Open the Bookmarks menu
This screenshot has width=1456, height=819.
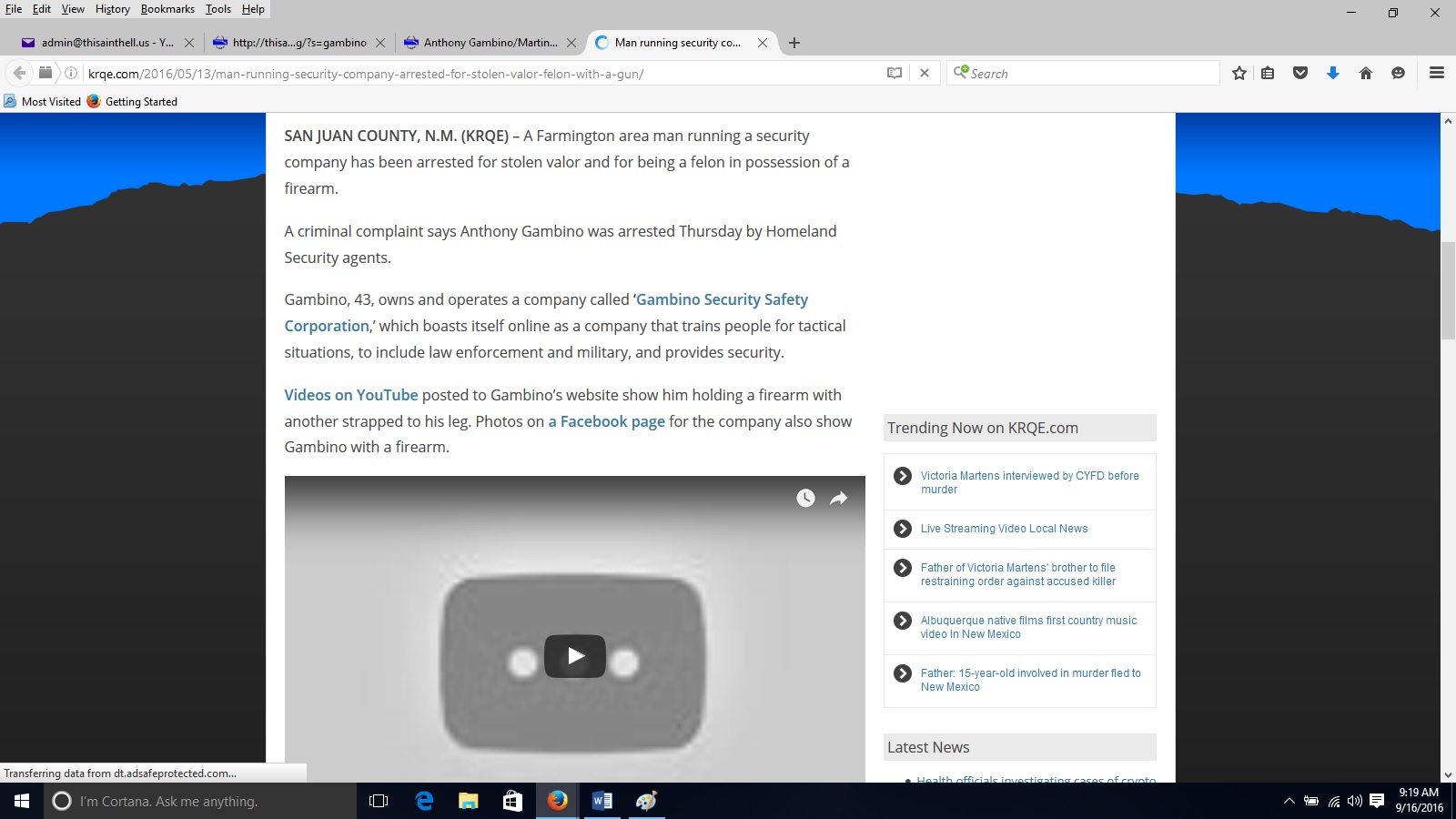pos(167,9)
